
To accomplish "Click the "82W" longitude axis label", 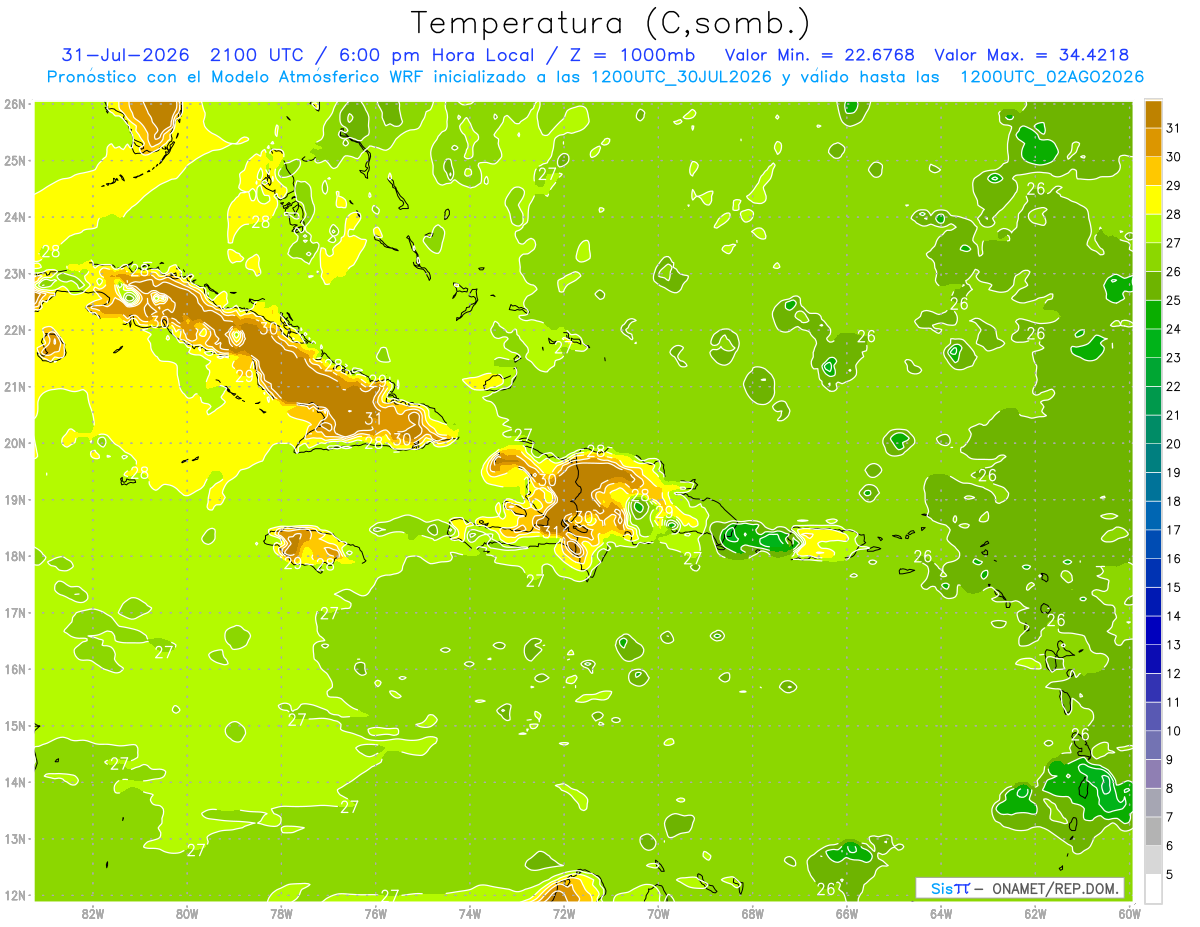I will pyautogui.click(x=93, y=913).
